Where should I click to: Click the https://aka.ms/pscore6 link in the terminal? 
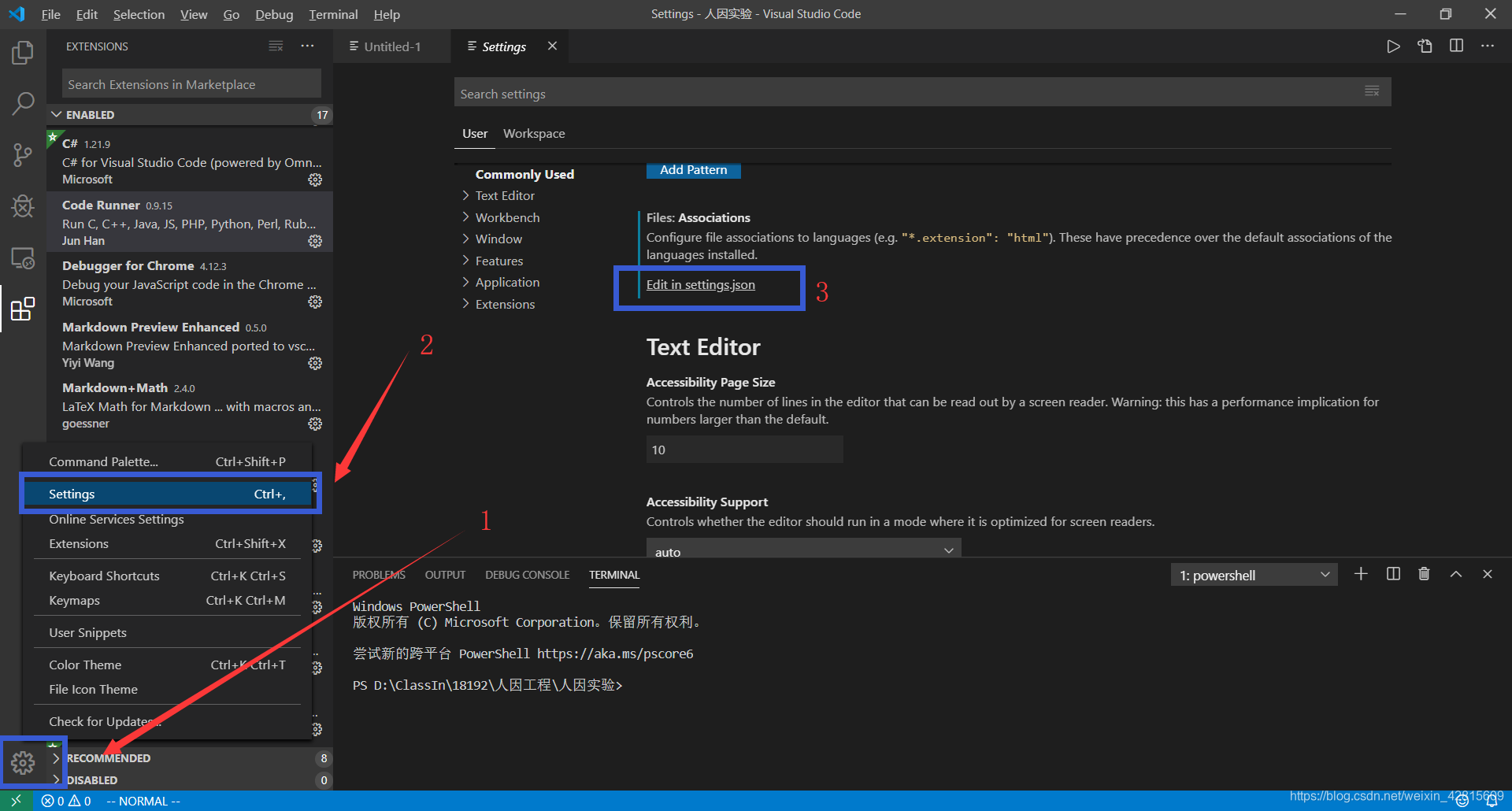[615, 654]
